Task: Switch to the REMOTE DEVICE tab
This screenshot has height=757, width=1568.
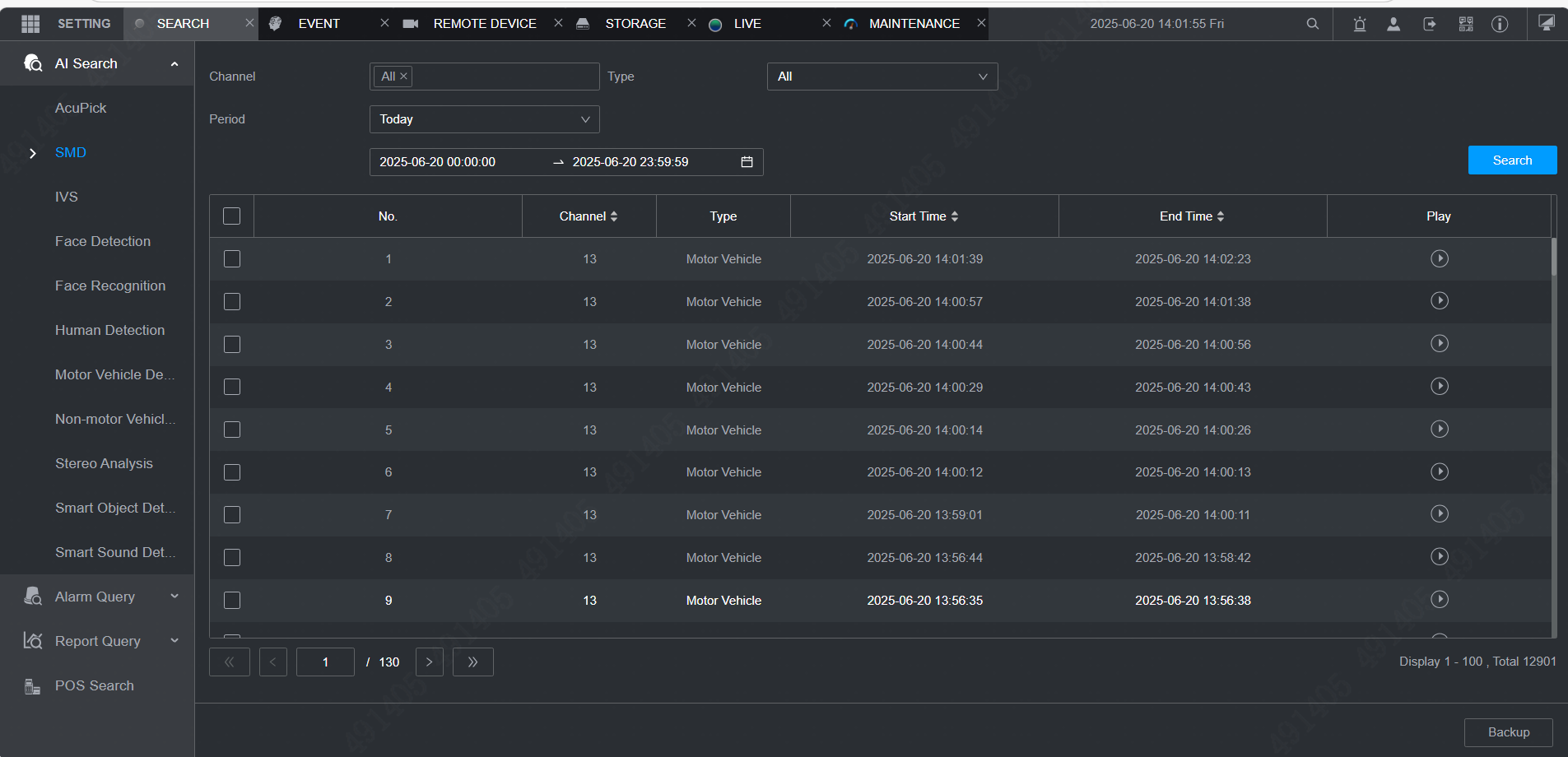Action: [x=485, y=24]
